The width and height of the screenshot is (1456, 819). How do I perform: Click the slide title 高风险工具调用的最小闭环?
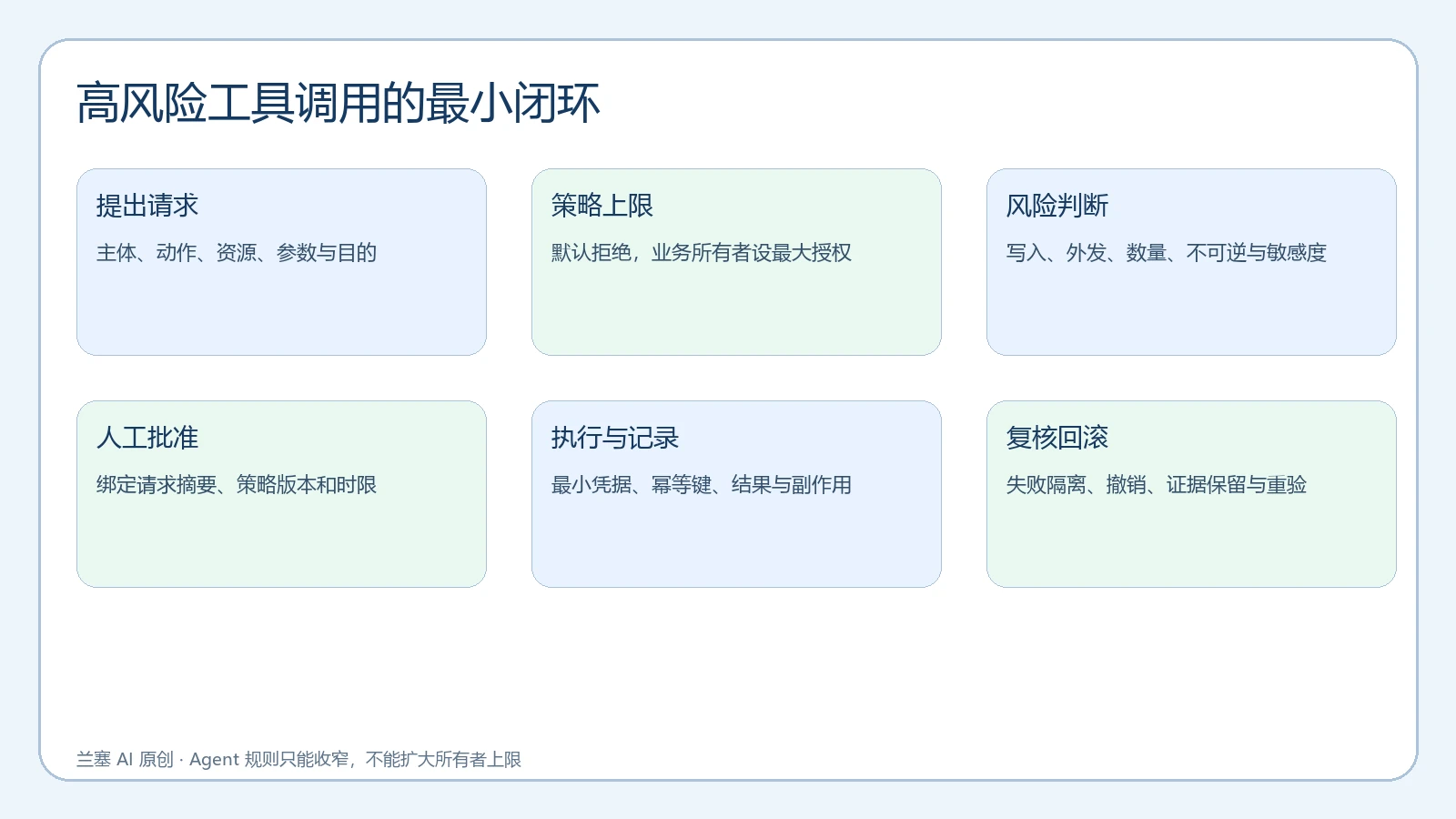point(339,103)
